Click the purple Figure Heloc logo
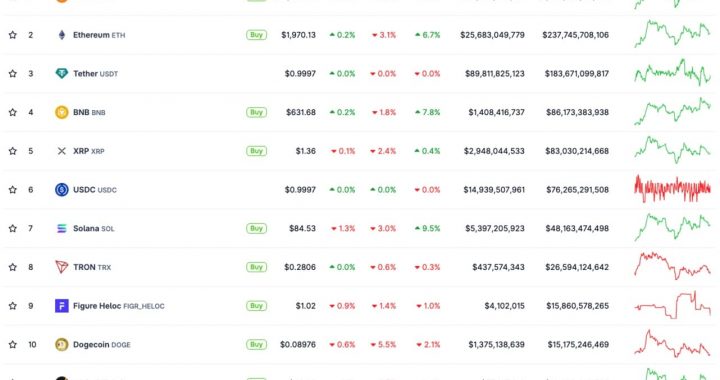Viewport: 720px width, 380px height. coord(62,306)
